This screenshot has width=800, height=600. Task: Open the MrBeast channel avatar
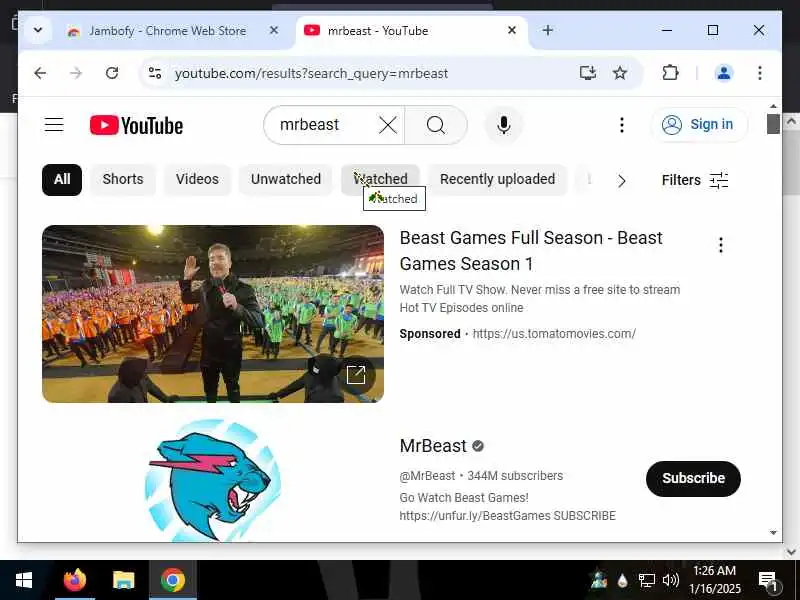213,480
